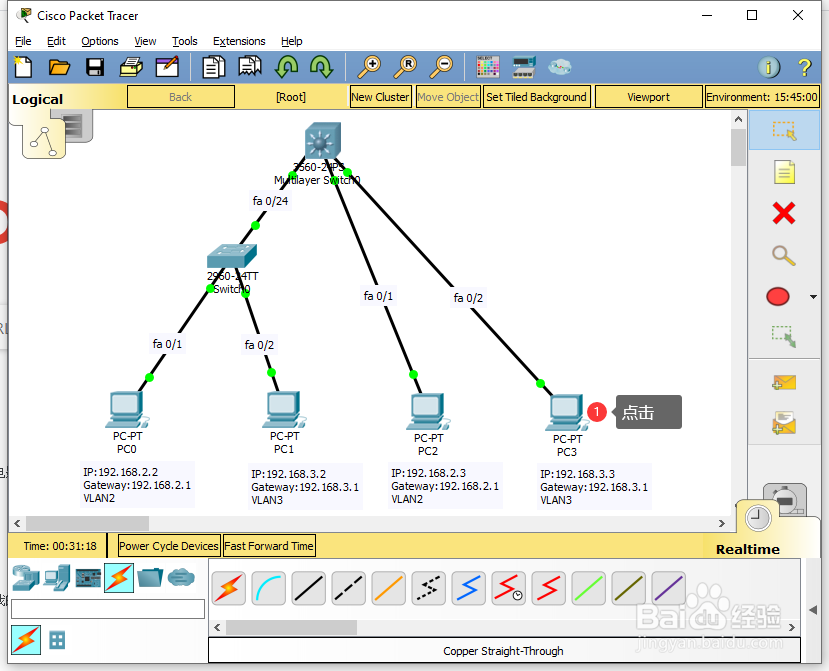The image size is (829, 671).
Task: Expand the shape tool dropdown arrow
Action: click(814, 297)
